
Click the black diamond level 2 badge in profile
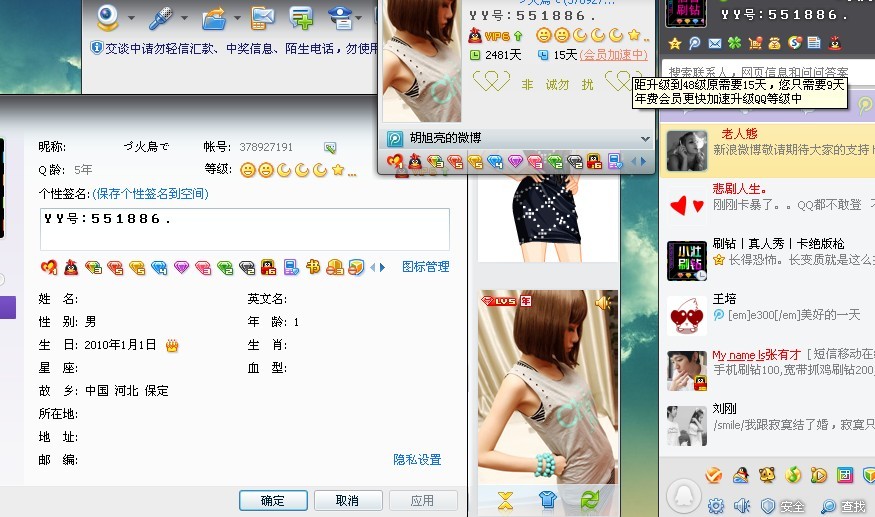(247, 268)
